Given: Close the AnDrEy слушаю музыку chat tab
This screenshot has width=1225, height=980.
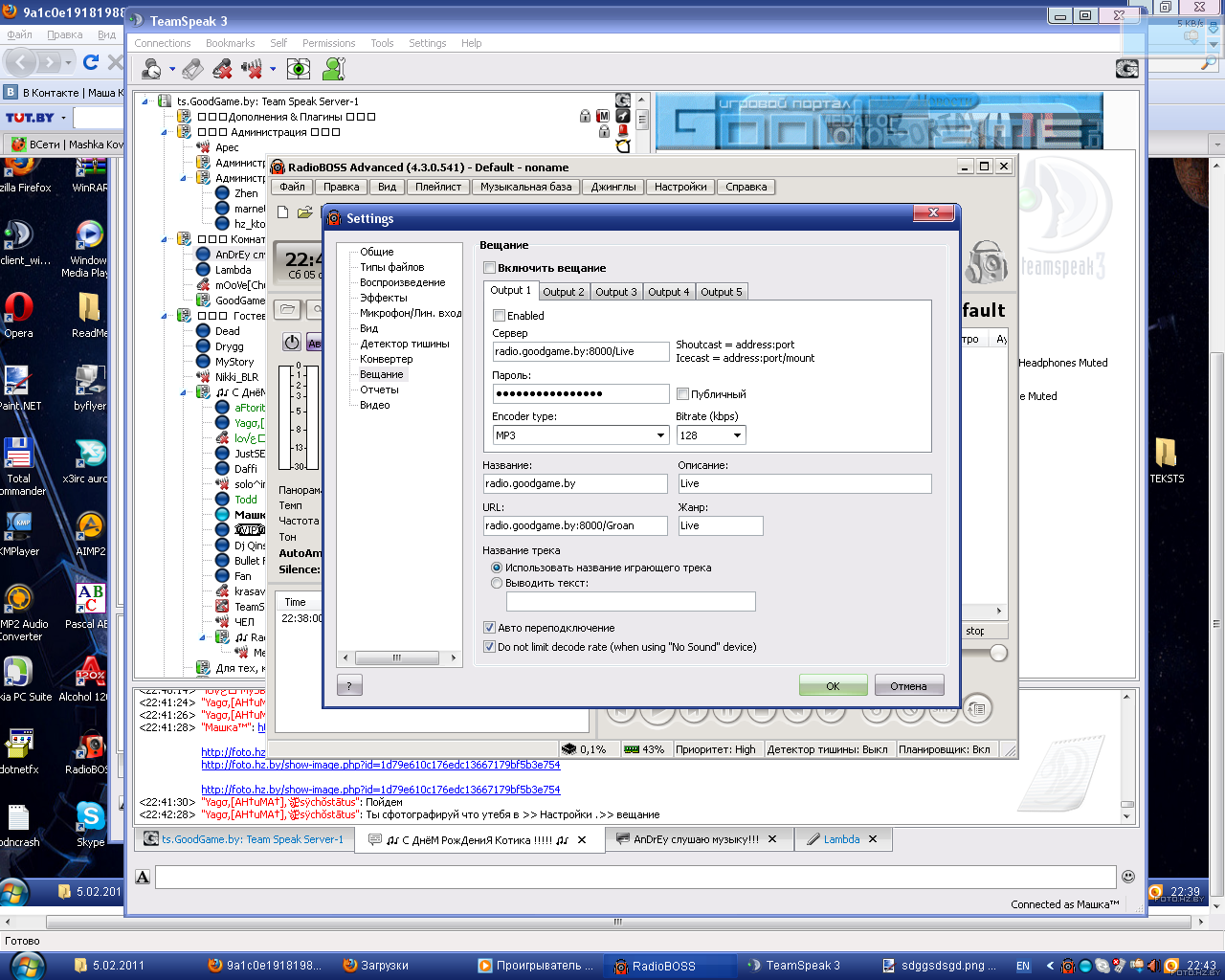Looking at the screenshot, I should click(x=772, y=839).
